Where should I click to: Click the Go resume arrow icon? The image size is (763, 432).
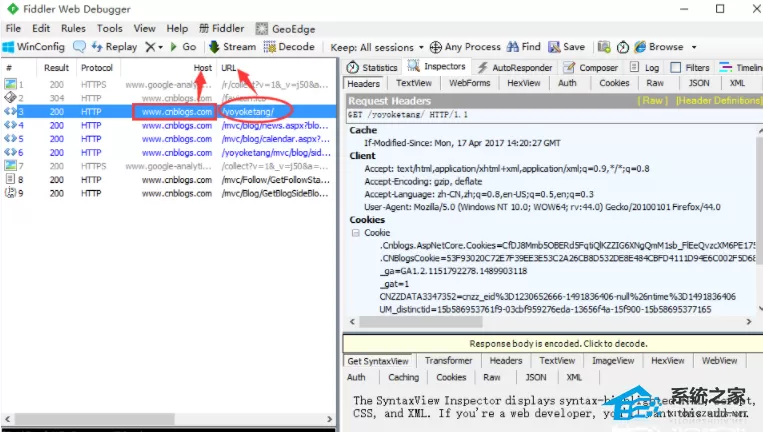click(x=174, y=47)
